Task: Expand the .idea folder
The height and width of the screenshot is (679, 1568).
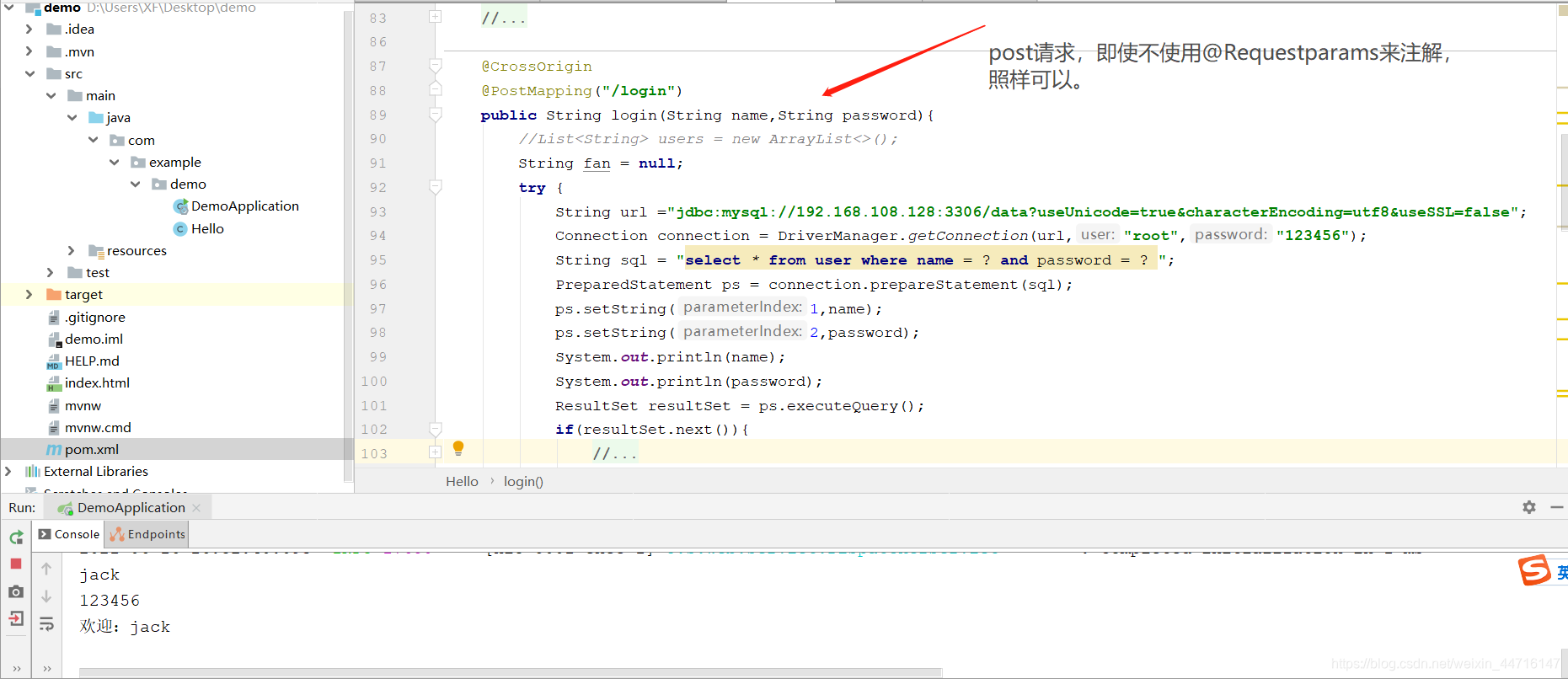Action: point(29,29)
